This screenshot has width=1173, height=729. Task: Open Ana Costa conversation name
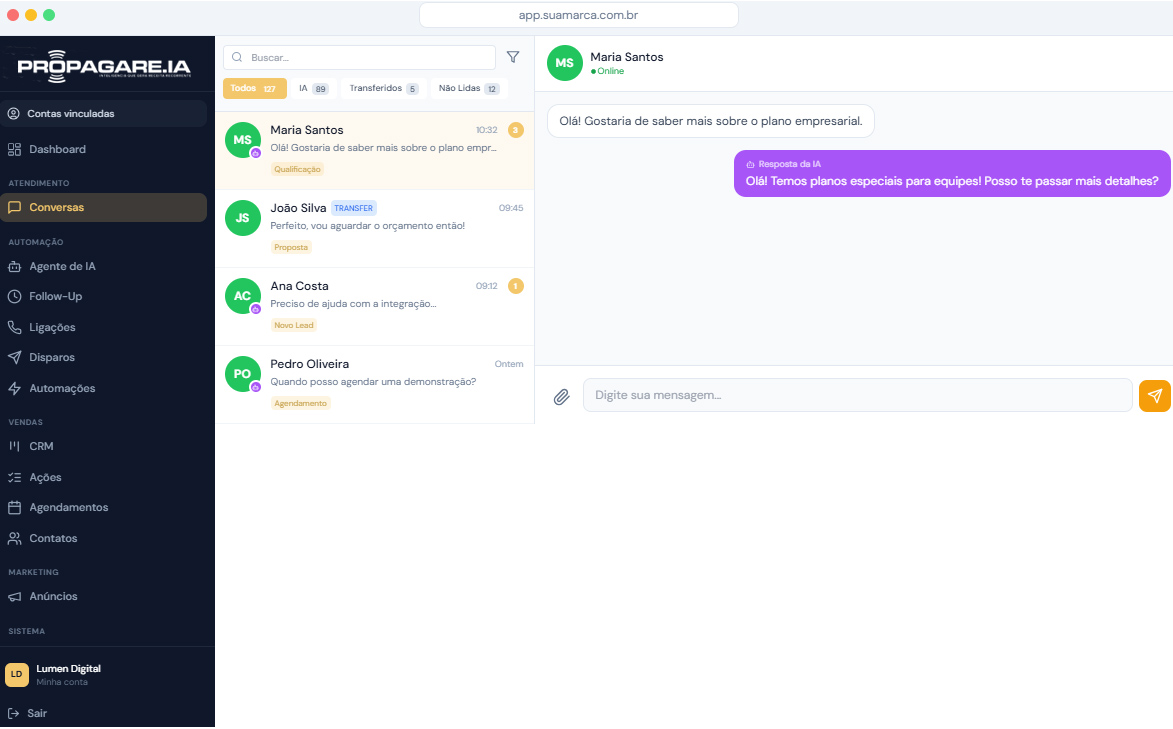[299, 286]
